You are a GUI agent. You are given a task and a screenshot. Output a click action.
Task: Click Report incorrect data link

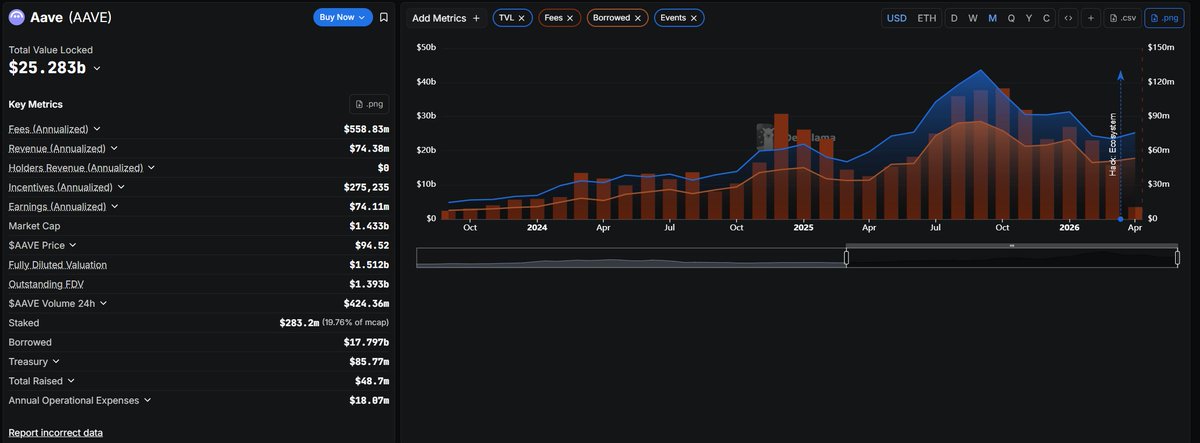pos(56,433)
